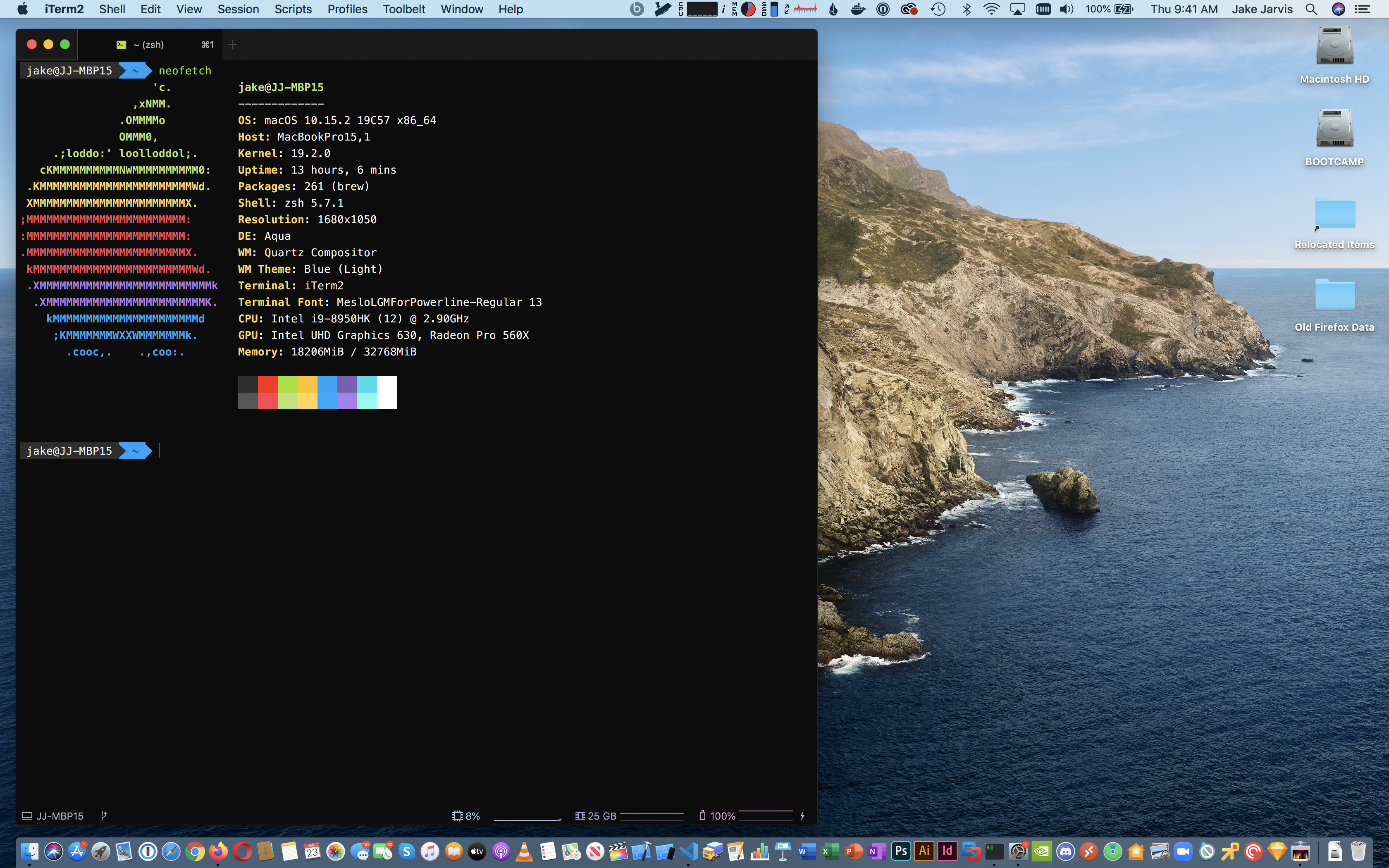Click the git branch status bar icon
This screenshot has height=868, width=1389.
click(104, 815)
